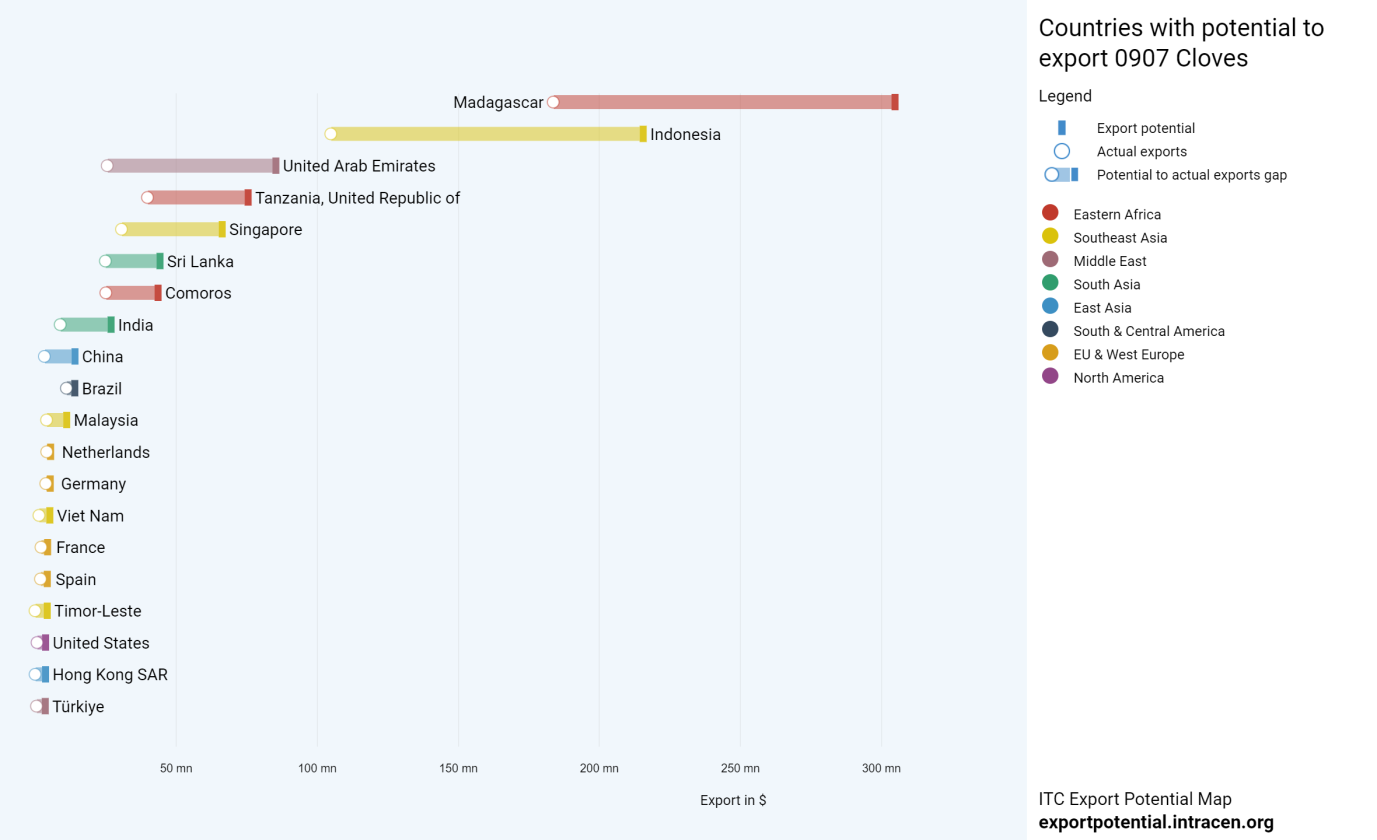Click India's actual exports circle
The width and height of the screenshot is (1377, 840).
point(60,325)
